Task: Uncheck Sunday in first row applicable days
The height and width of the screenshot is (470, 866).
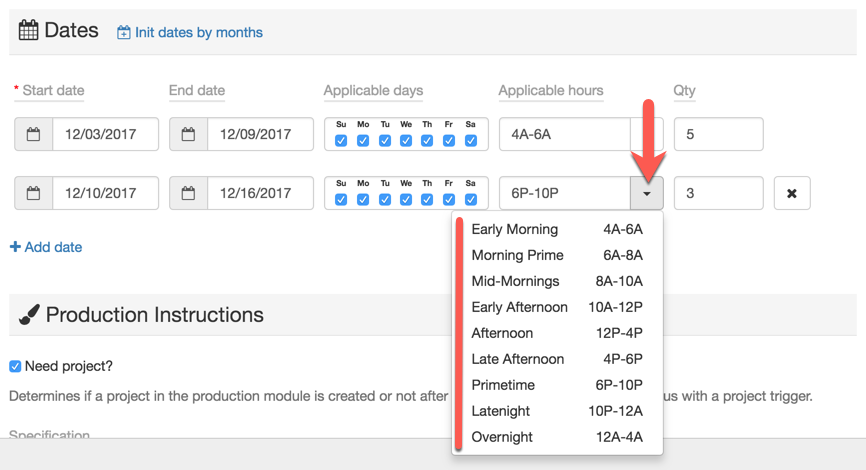Action: click(x=341, y=141)
